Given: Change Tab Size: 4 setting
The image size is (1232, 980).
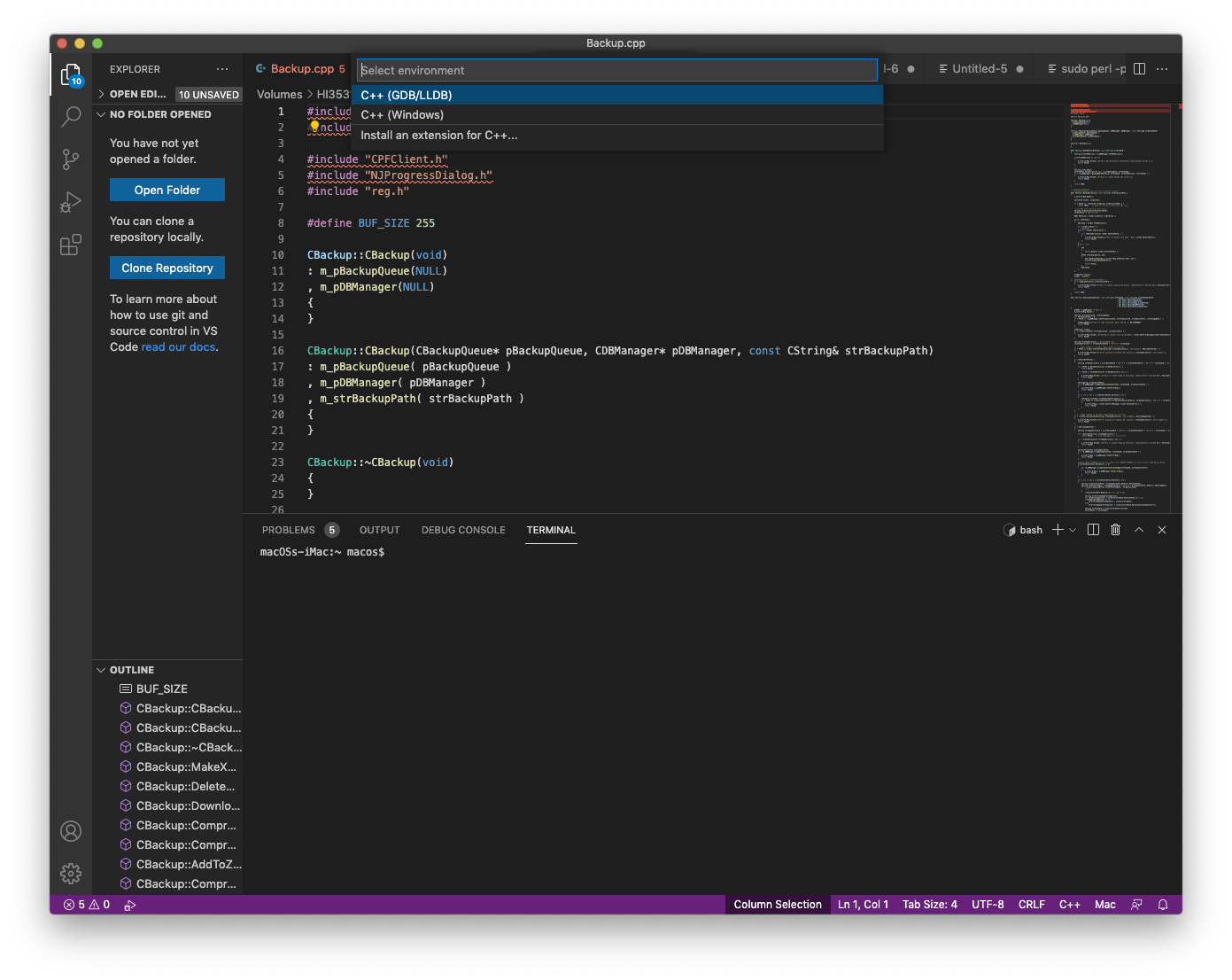Looking at the screenshot, I should click(x=930, y=905).
